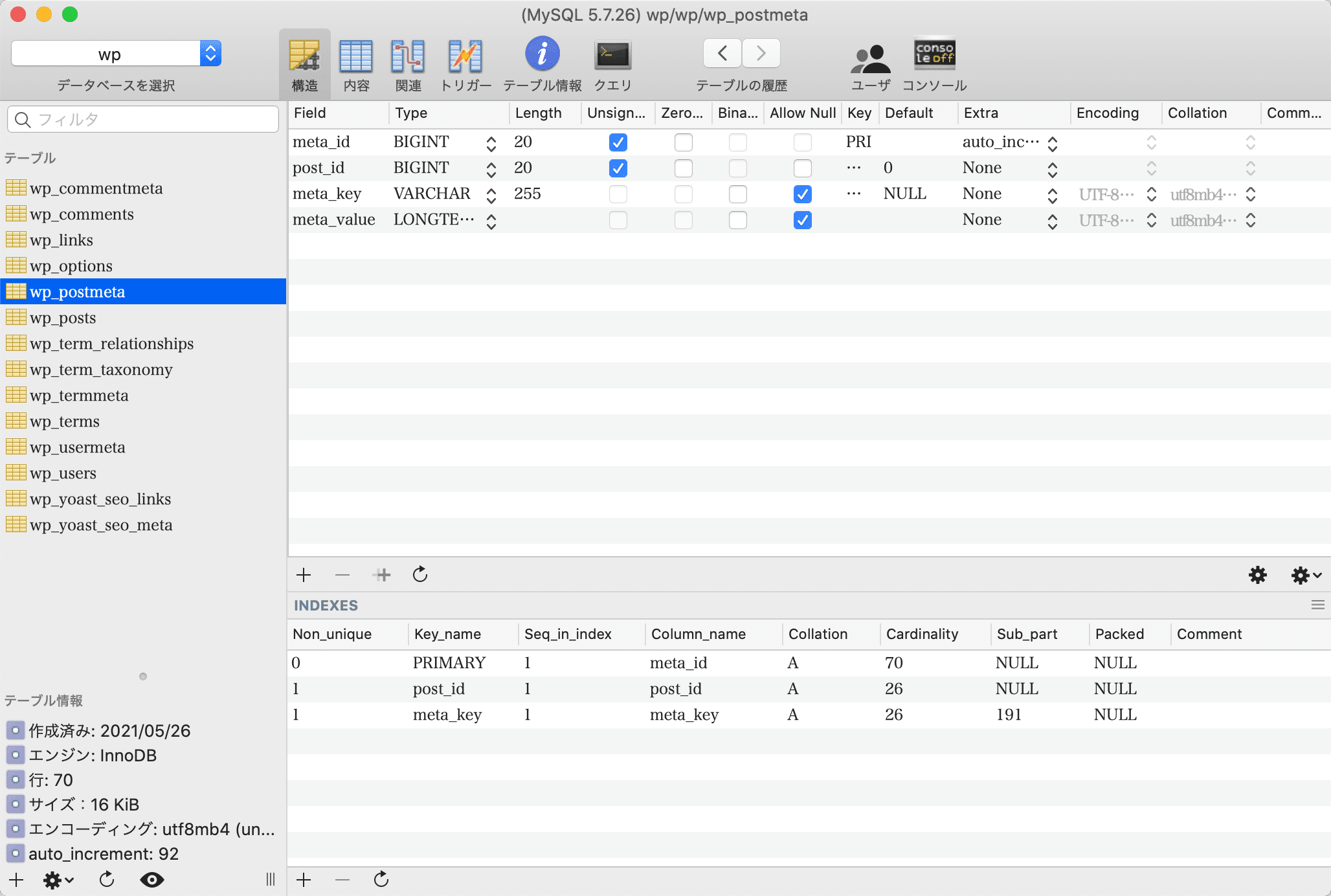The height and width of the screenshot is (896, 1331).
Task: Enable Zerofill for meta_id
Action: tap(683, 142)
